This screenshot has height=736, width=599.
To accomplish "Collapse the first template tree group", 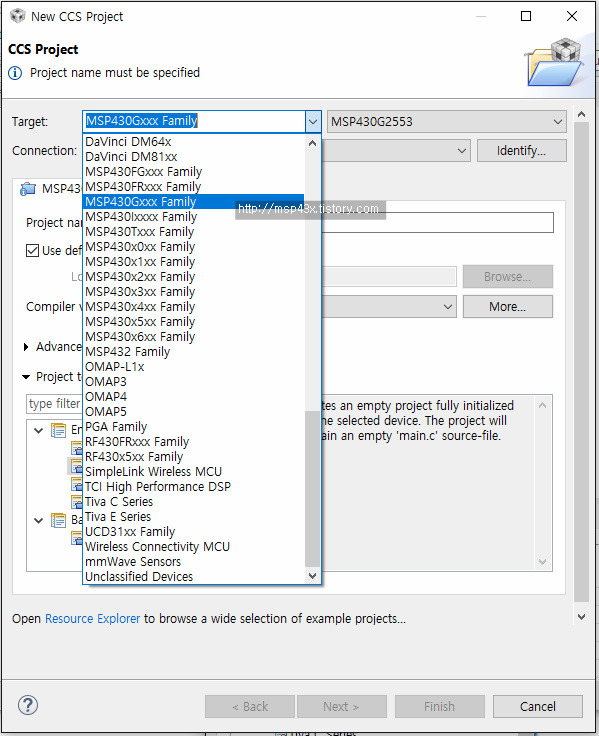I will 39,430.
